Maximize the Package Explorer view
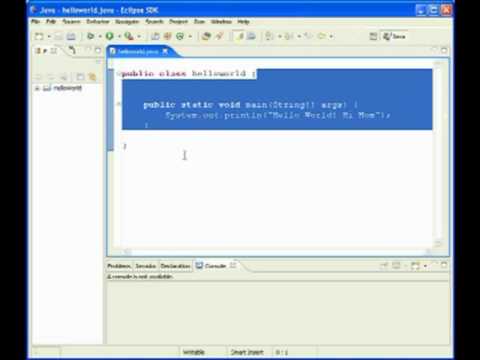The width and height of the screenshot is (480, 360). [x=98, y=50]
